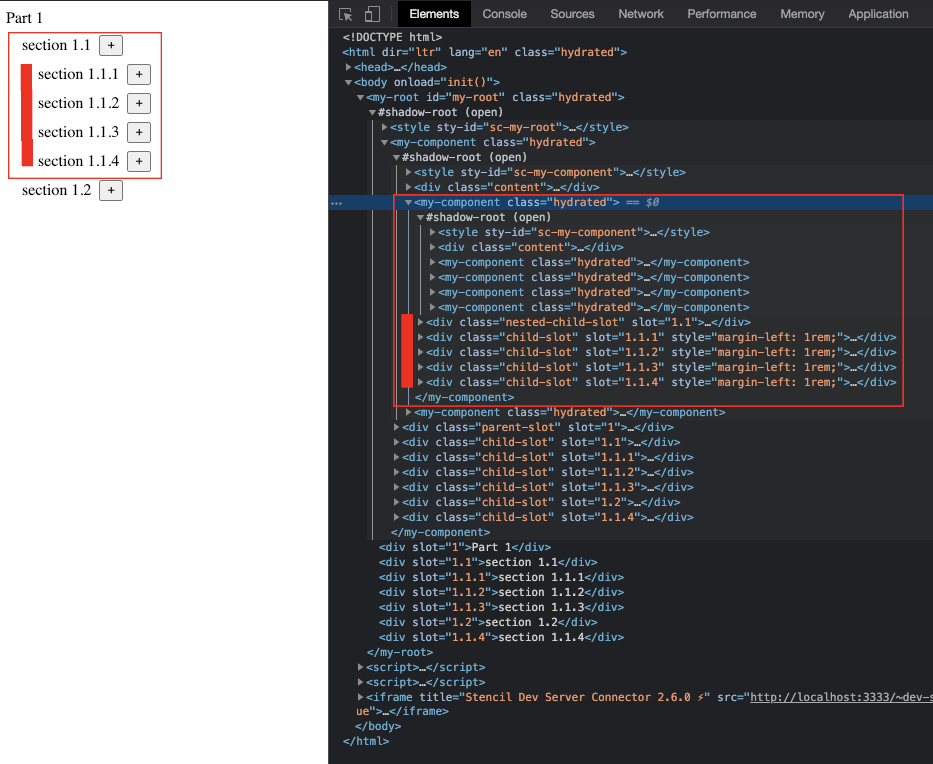The width and height of the screenshot is (933, 764).
Task: Click the section 1.1.1 label
Action: click(79, 74)
